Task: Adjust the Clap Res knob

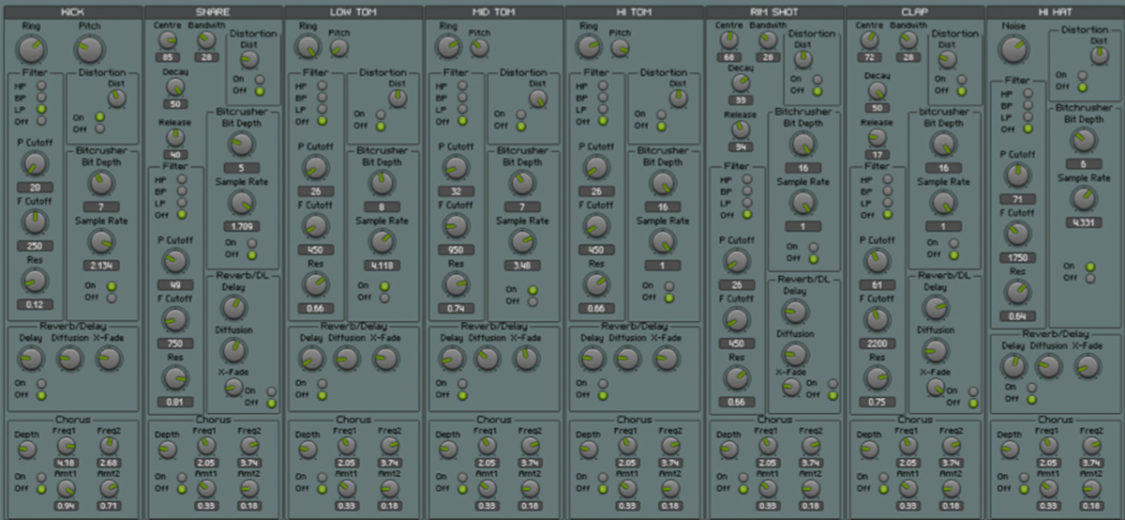Action: (877, 378)
